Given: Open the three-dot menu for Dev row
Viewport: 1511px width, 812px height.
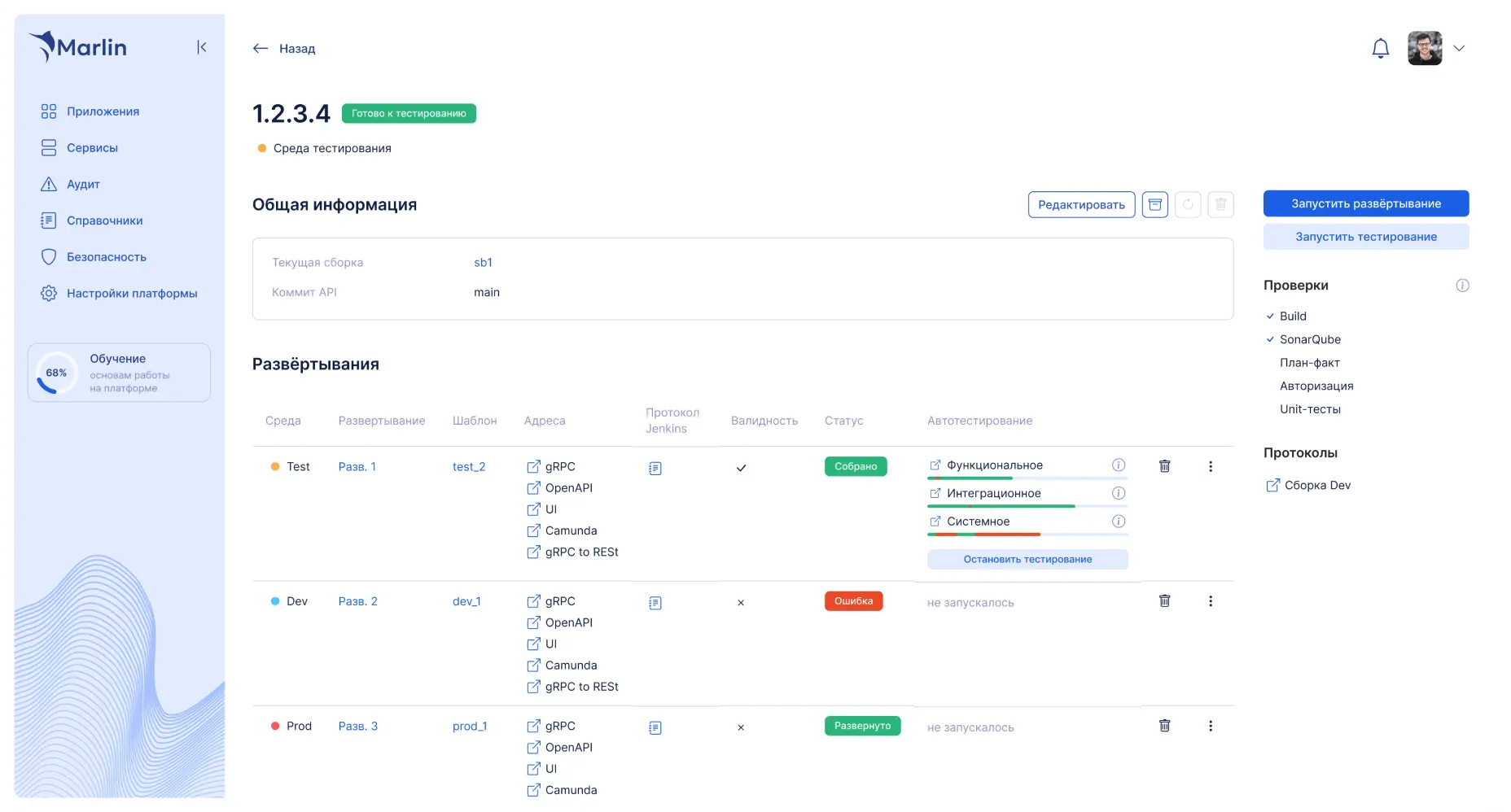Looking at the screenshot, I should (1210, 601).
